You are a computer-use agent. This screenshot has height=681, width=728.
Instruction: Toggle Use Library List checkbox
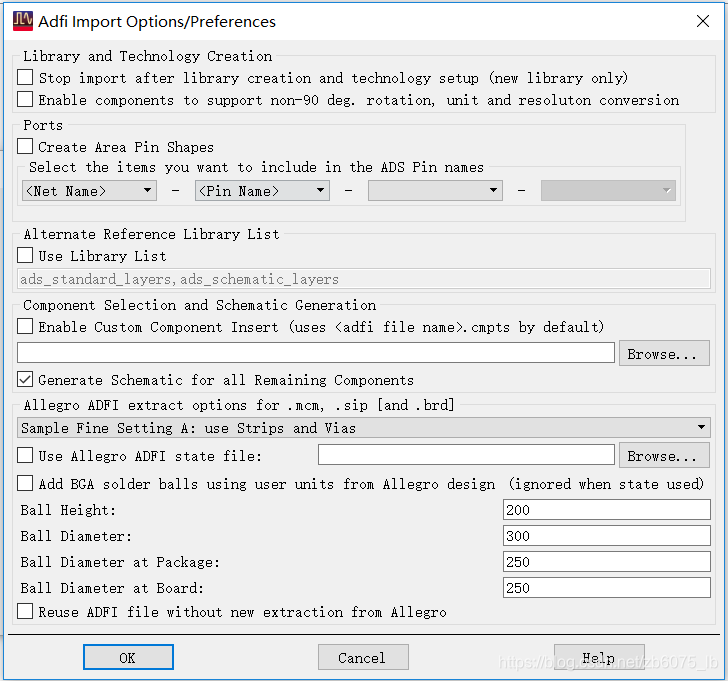tap(25, 255)
